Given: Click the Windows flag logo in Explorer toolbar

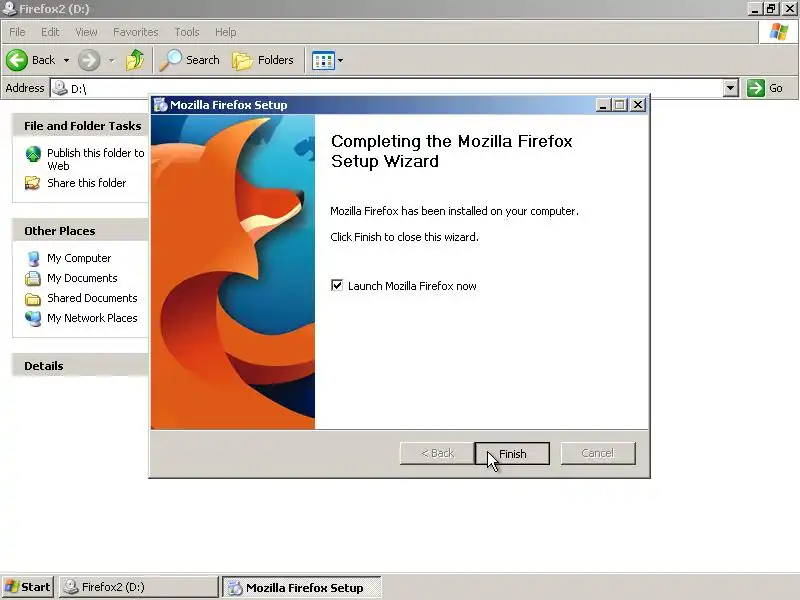Looking at the screenshot, I should coord(779,32).
